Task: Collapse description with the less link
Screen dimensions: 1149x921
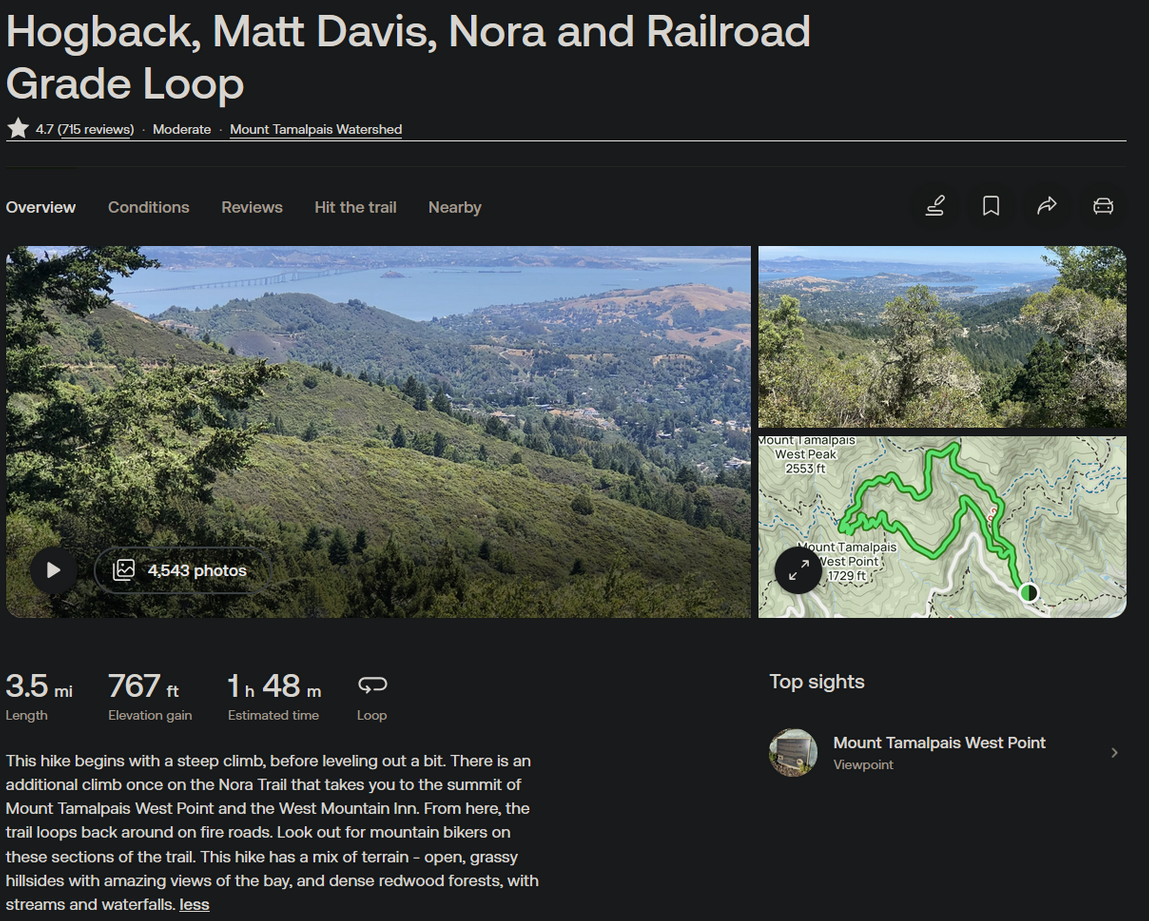Action: 194,905
